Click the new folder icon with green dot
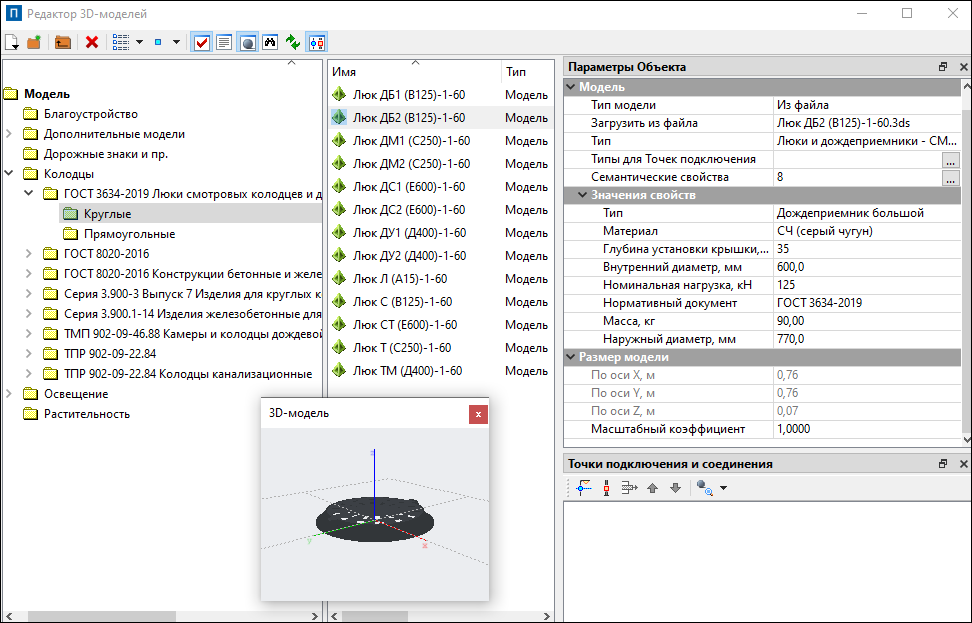This screenshot has width=972, height=623. click(x=34, y=42)
